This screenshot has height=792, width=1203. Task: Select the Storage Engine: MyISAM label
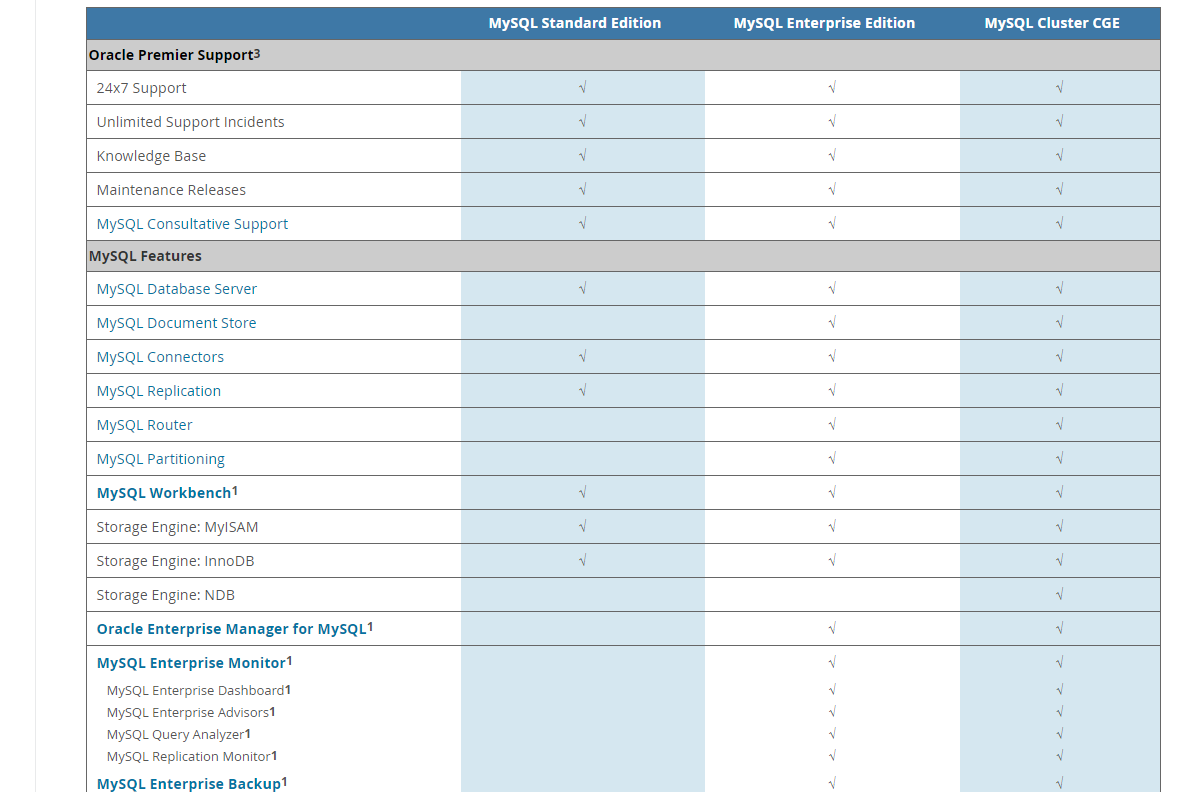click(x=177, y=527)
